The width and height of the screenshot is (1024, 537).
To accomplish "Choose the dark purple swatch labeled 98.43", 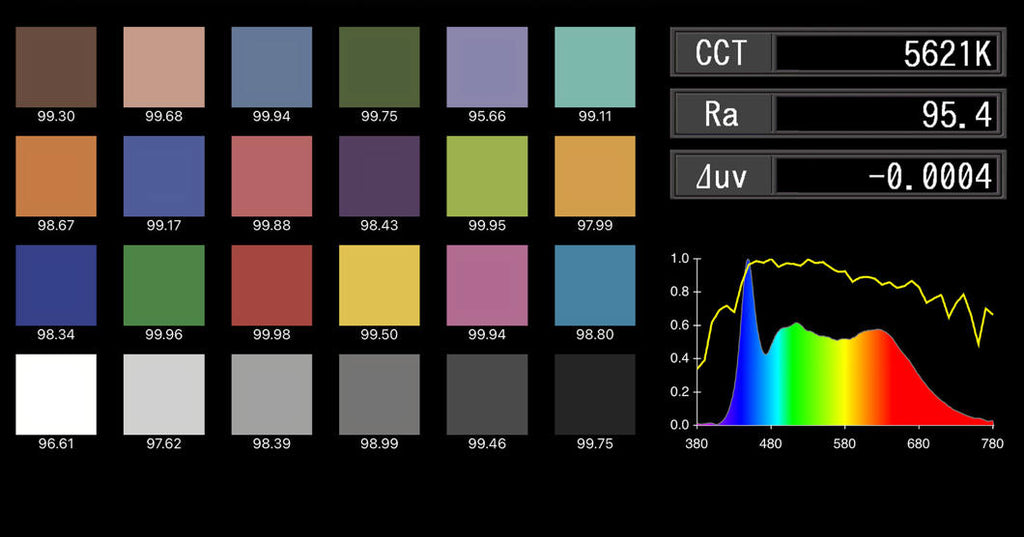I will click(x=379, y=176).
